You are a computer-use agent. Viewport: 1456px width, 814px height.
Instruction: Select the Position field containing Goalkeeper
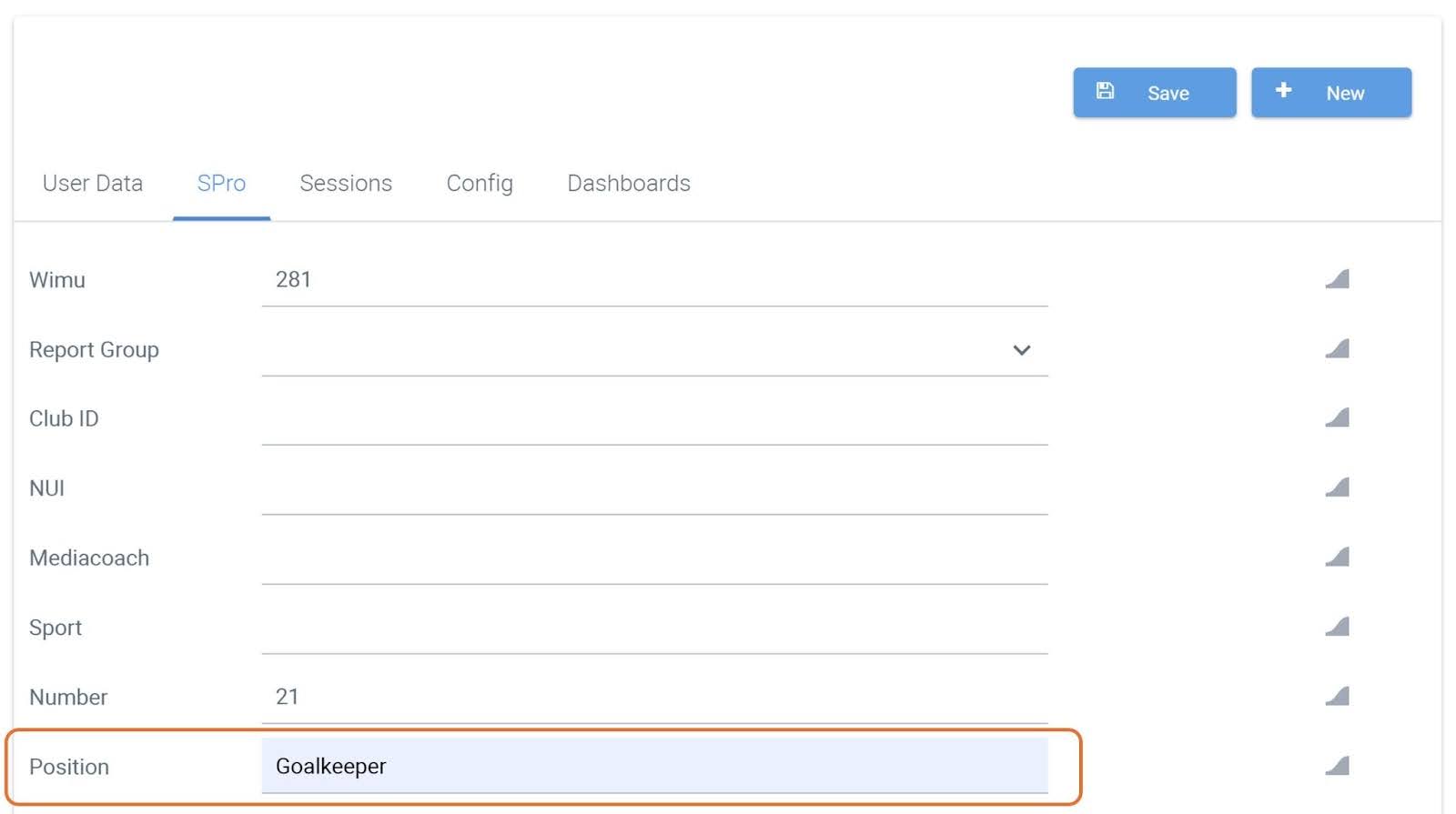653,767
